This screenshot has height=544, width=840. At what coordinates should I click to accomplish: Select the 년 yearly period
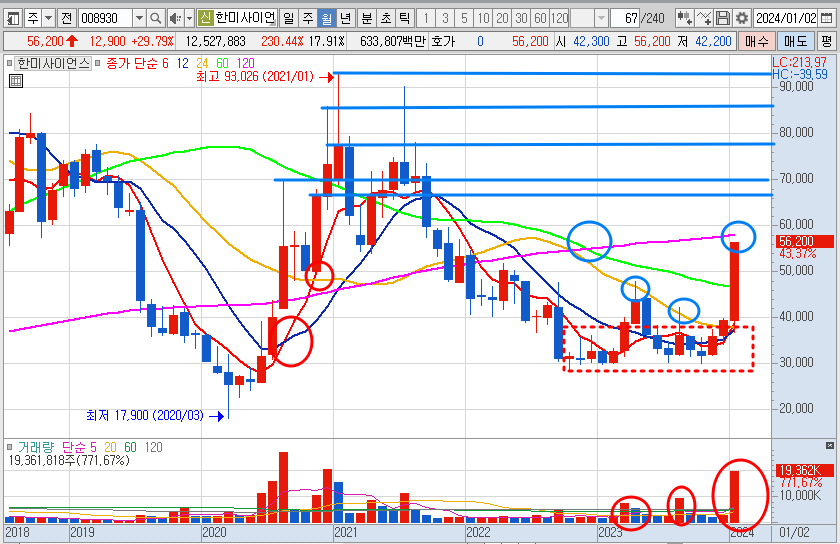click(346, 19)
